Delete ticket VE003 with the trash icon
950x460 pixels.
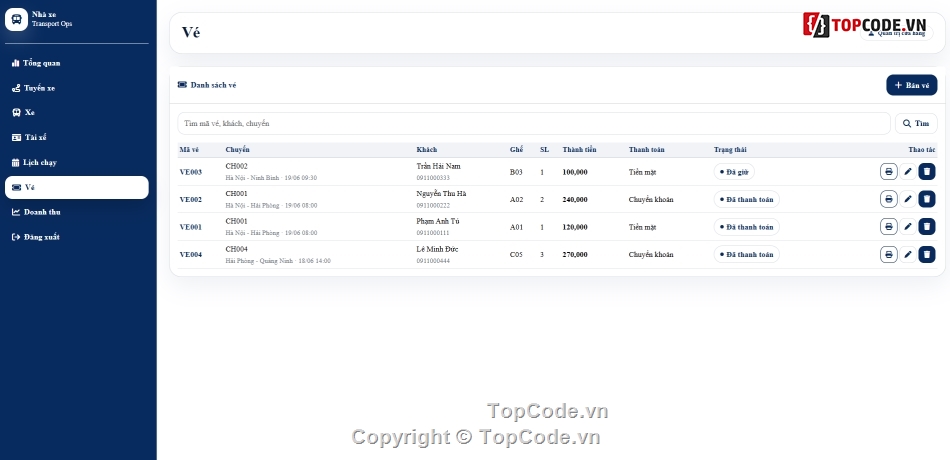click(926, 172)
